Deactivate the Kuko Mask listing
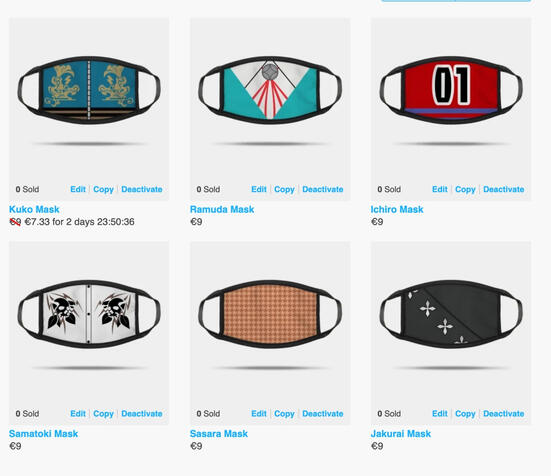 (142, 189)
